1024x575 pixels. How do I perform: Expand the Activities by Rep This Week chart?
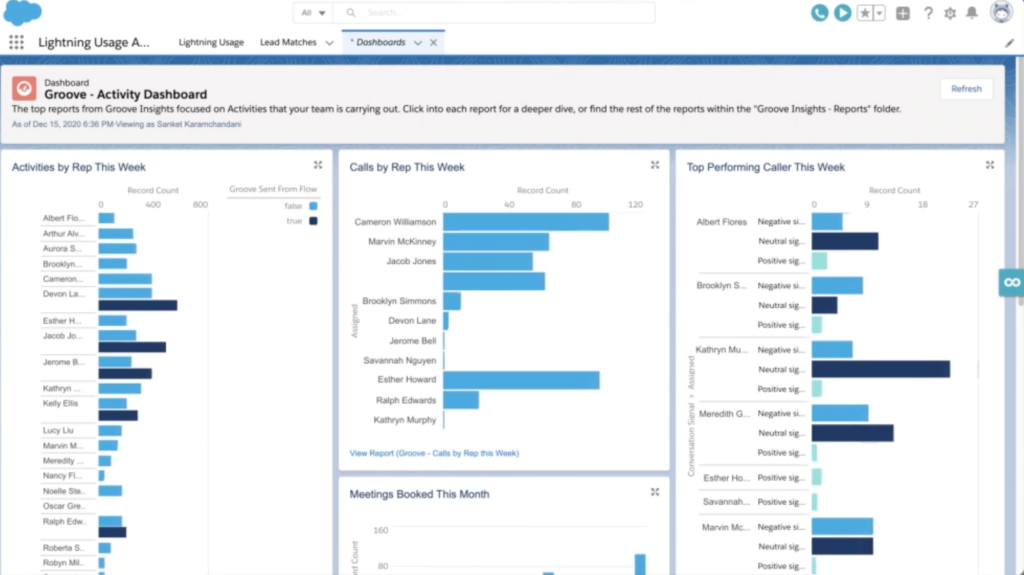318,165
